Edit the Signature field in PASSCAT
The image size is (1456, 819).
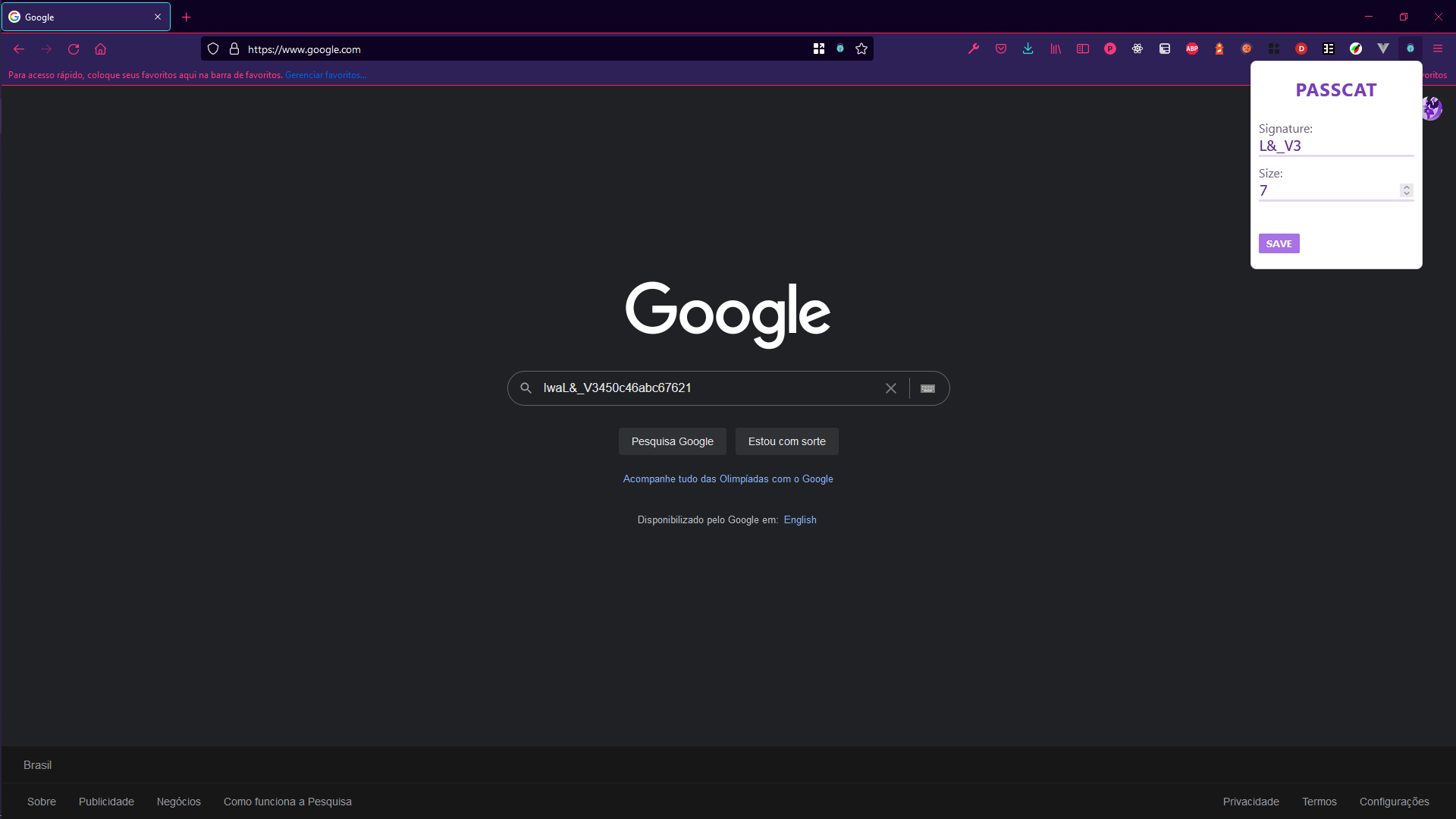1336,146
